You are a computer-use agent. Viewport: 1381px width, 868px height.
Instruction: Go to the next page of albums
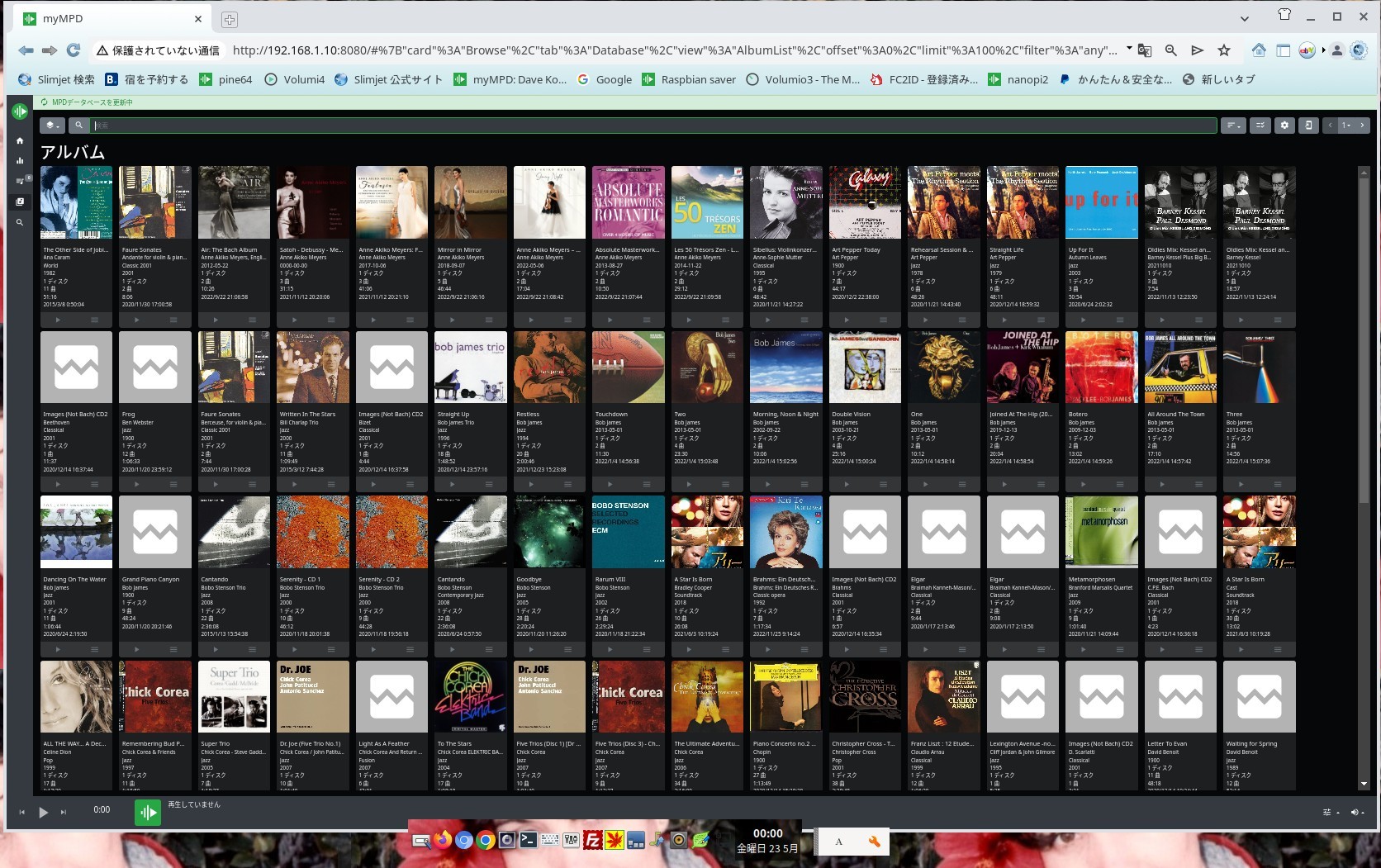1362,126
